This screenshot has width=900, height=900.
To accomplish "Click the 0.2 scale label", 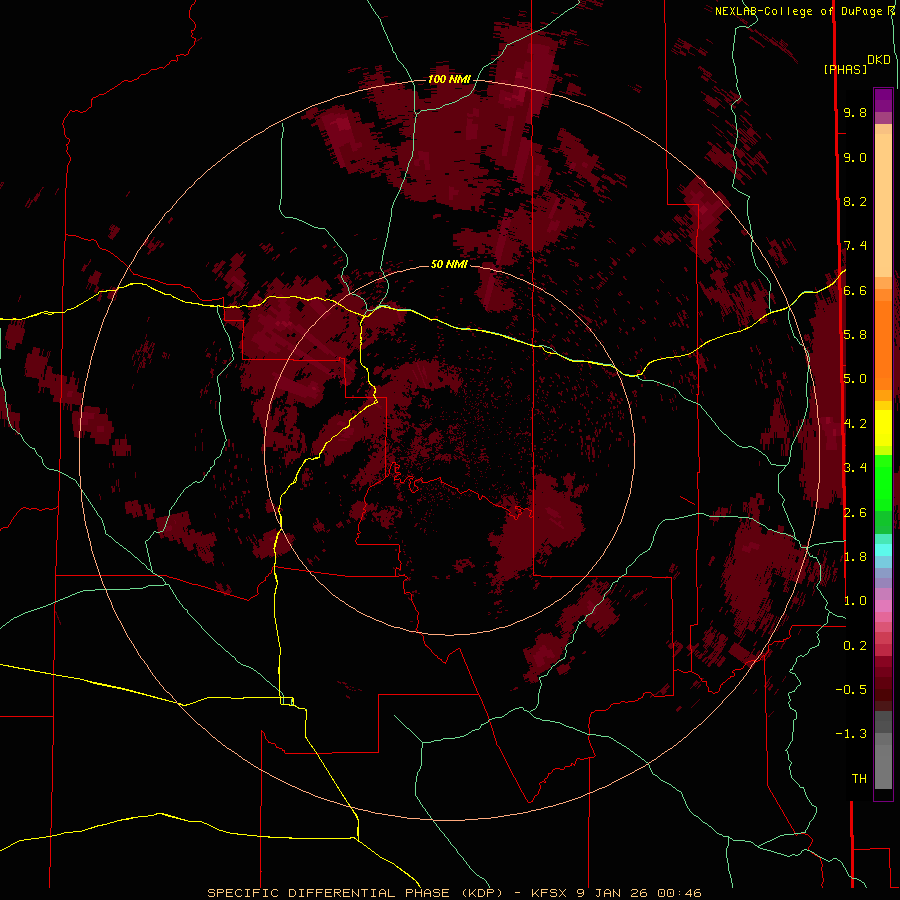I will point(855,646).
